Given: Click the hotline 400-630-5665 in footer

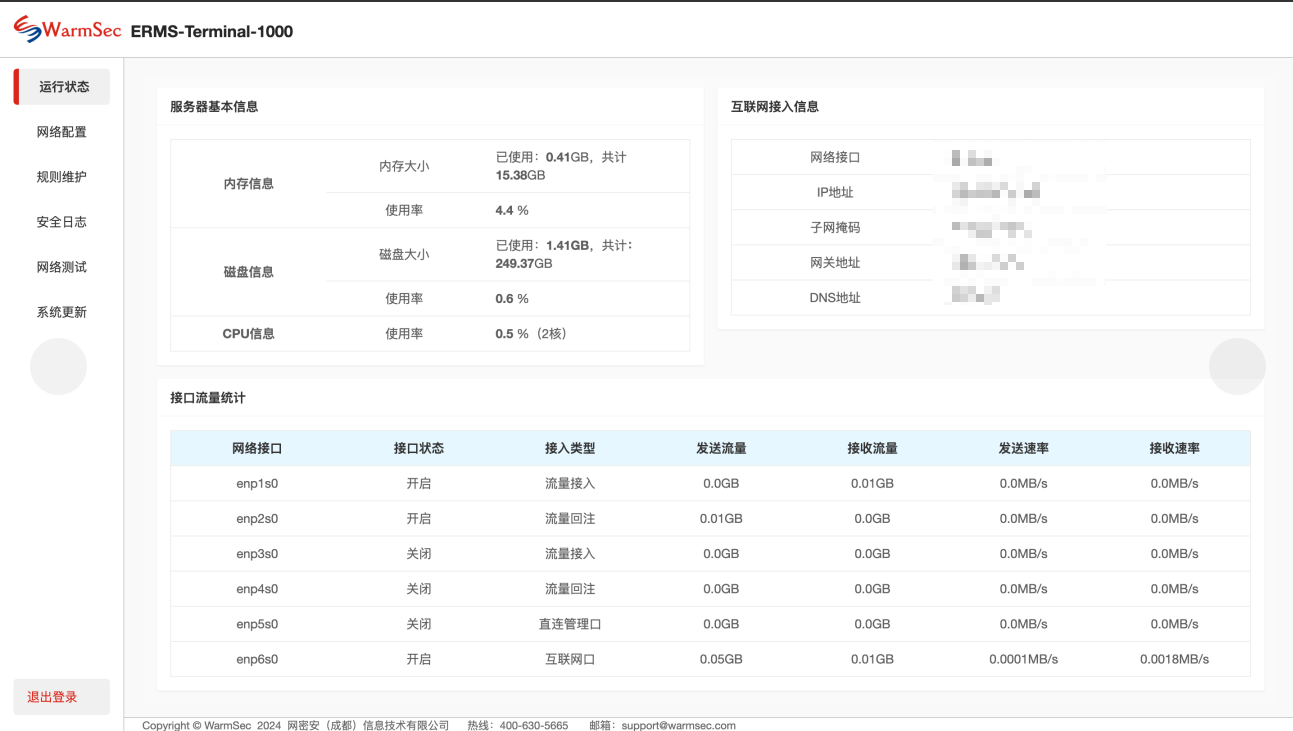Looking at the screenshot, I should [x=534, y=725].
